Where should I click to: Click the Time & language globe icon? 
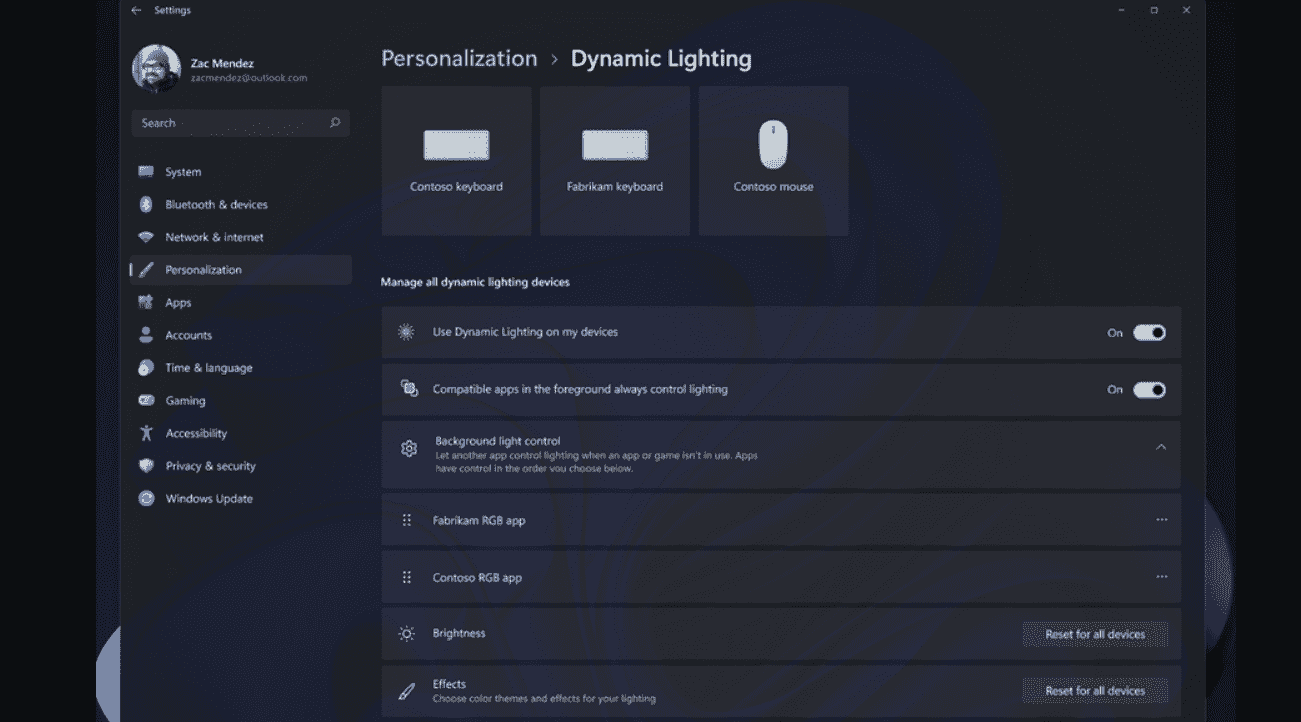coord(146,368)
